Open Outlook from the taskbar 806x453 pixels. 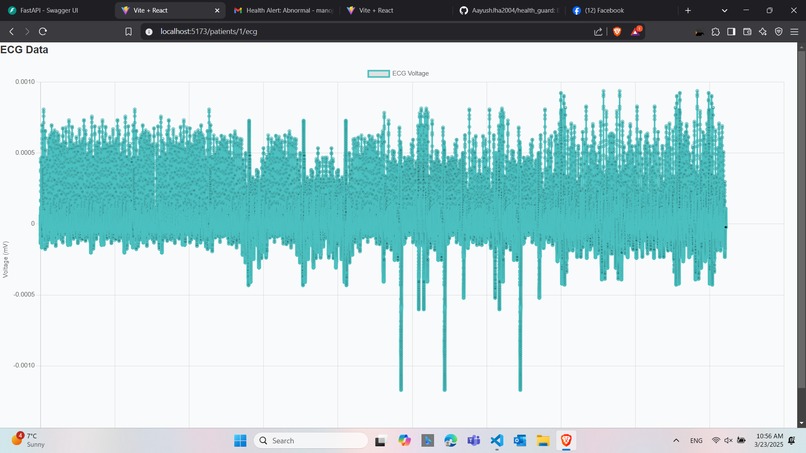(520, 441)
